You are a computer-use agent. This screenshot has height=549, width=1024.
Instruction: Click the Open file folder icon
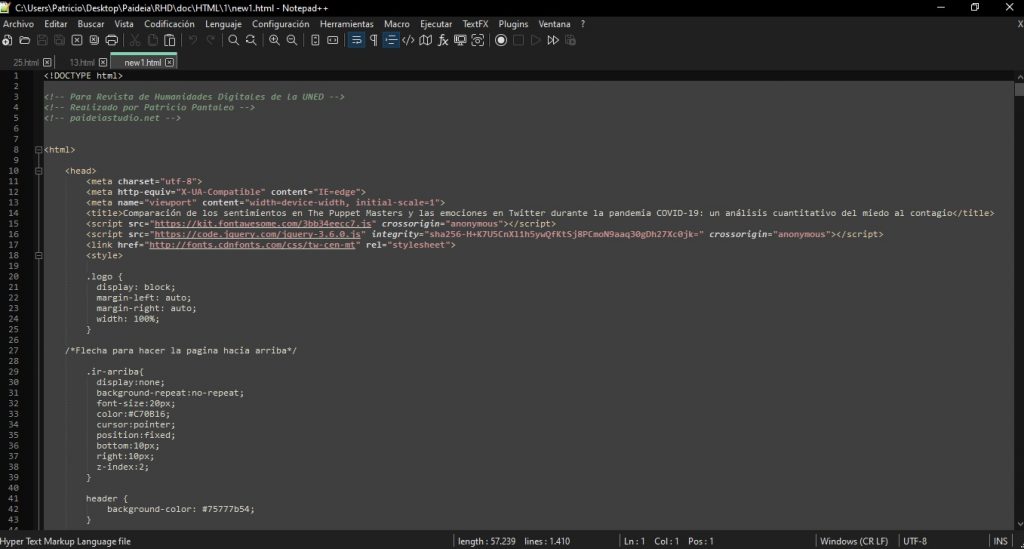tap(25, 40)
